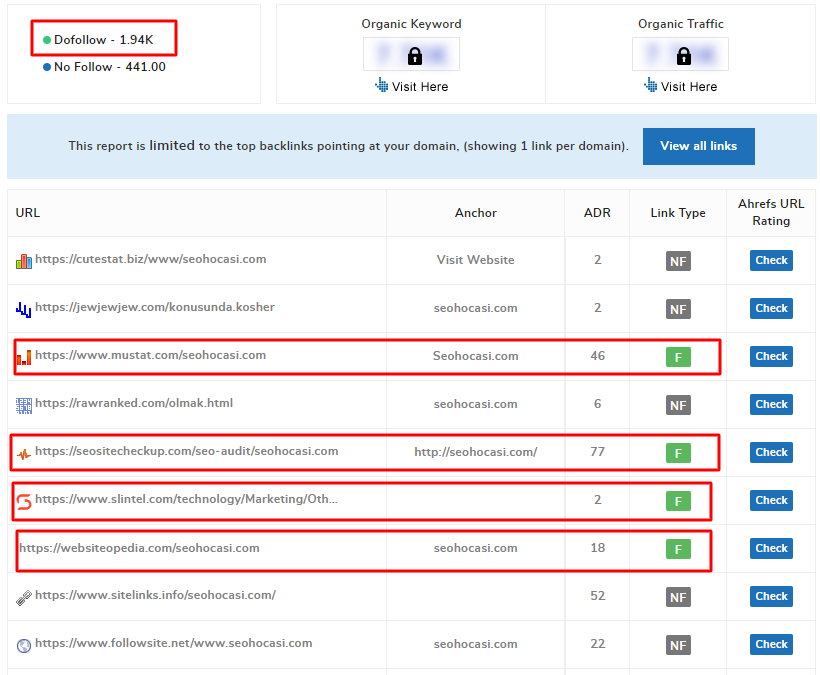Click the URL column header
Image resolution: width=820 pixels, height=675 pixels.
tap(28, 213)
